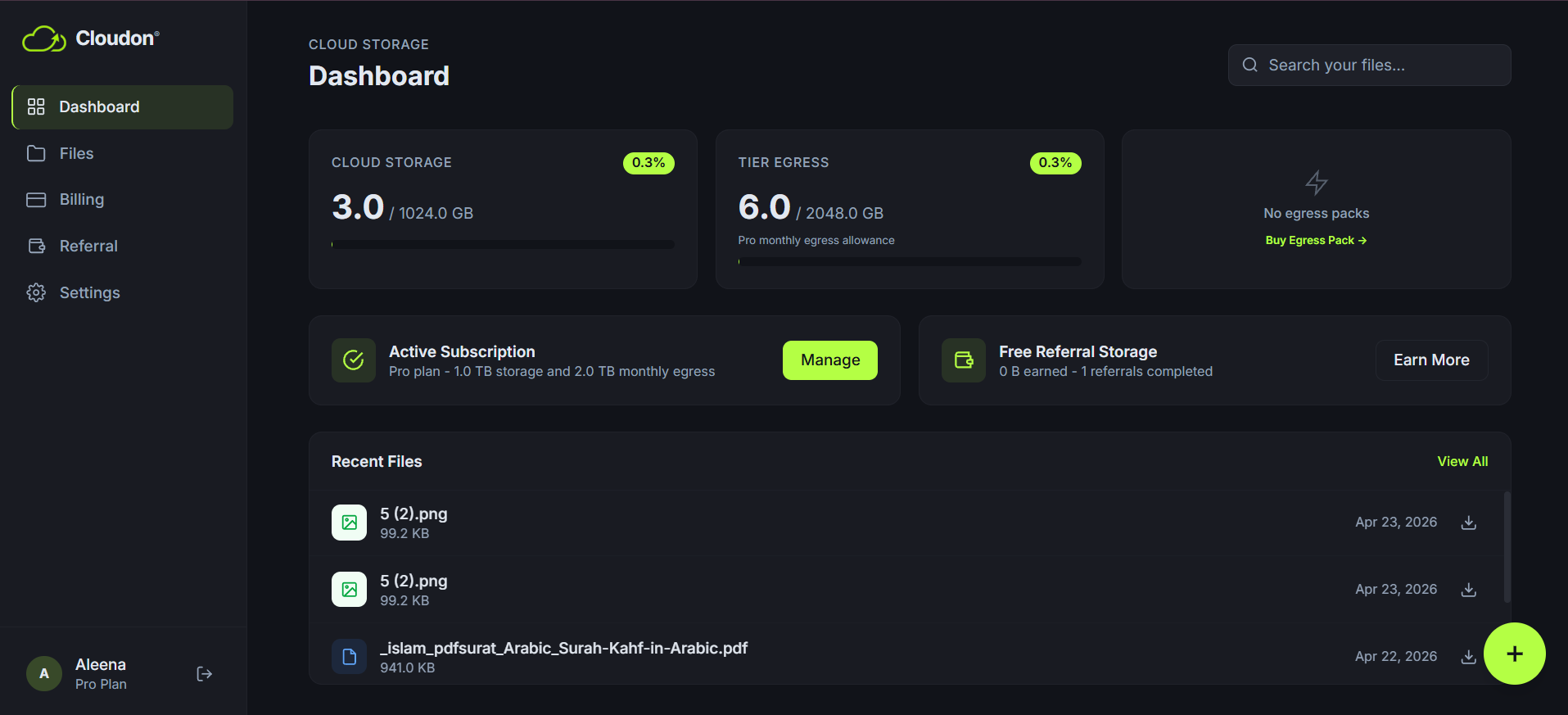Switch to Billing from the sidebar
This screenshot has width=1568, height=715.
(81, 199)
